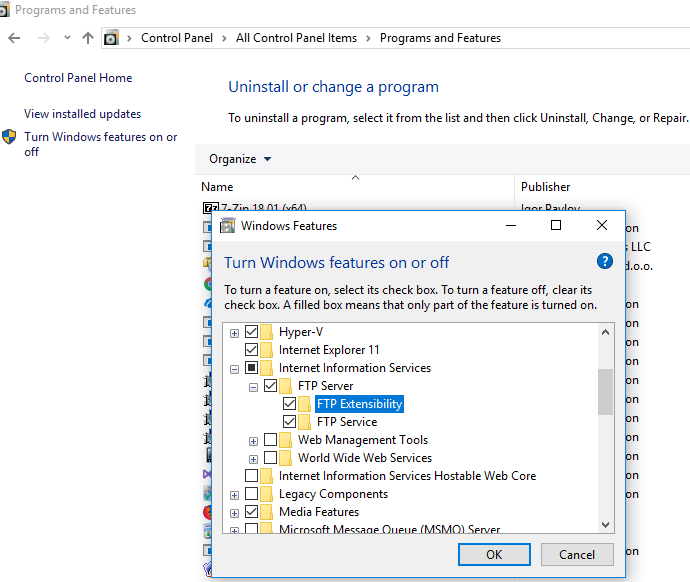Go back with the left arrow
Image resolution: width=690 pixels, height=582 pixels.
pyautogui.click(x=14, y=38)
